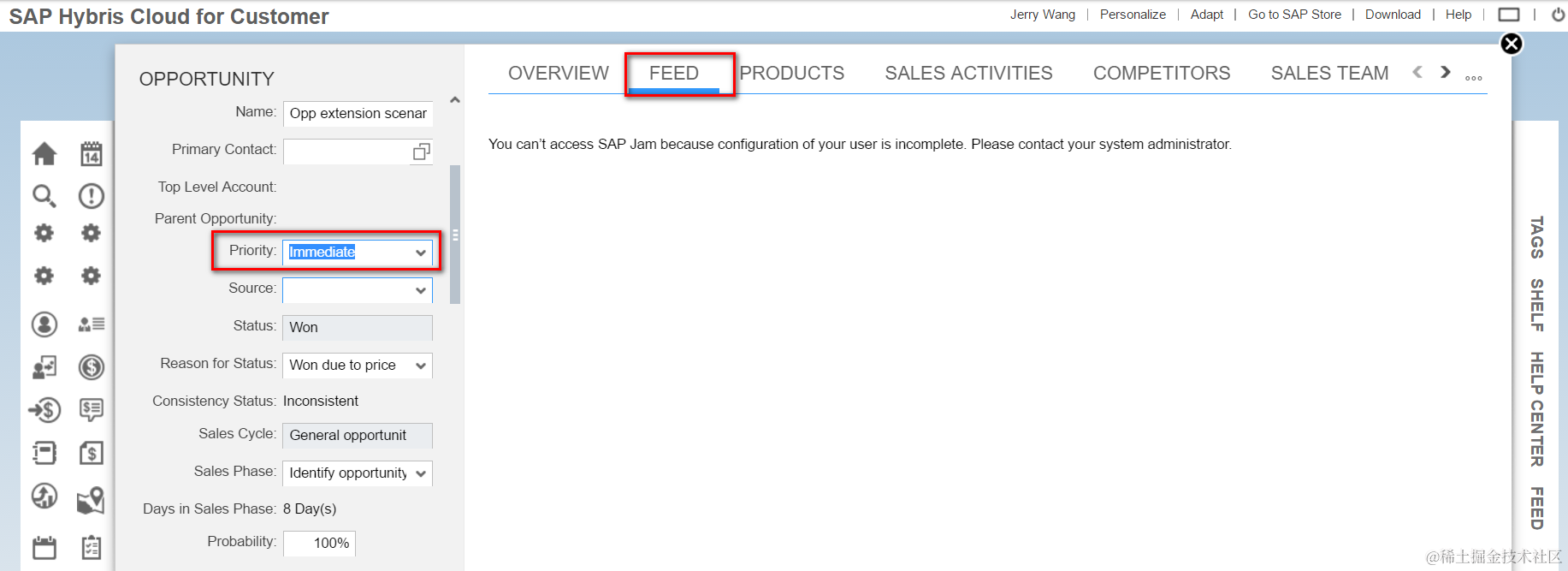1568x571 pixels.
Task: Click the Adapt link
Action: (1207, 15)
